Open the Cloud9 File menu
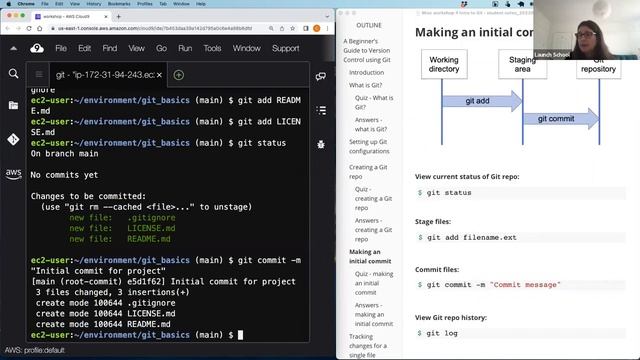Viewport: 640px width, 360px height. tap(61, 48)
